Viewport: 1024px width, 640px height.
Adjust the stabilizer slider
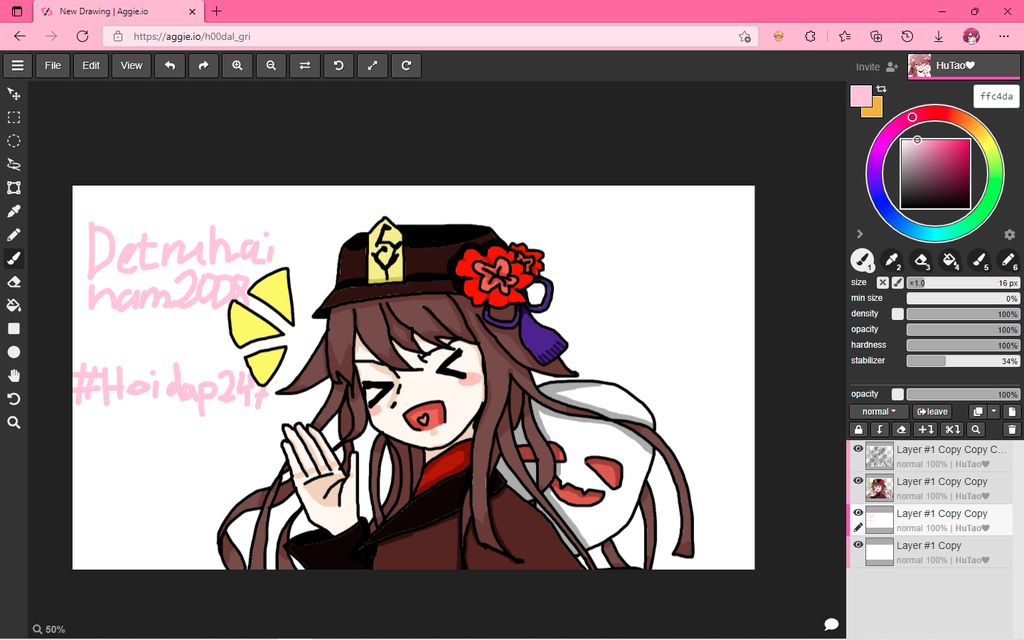[963, 360]
